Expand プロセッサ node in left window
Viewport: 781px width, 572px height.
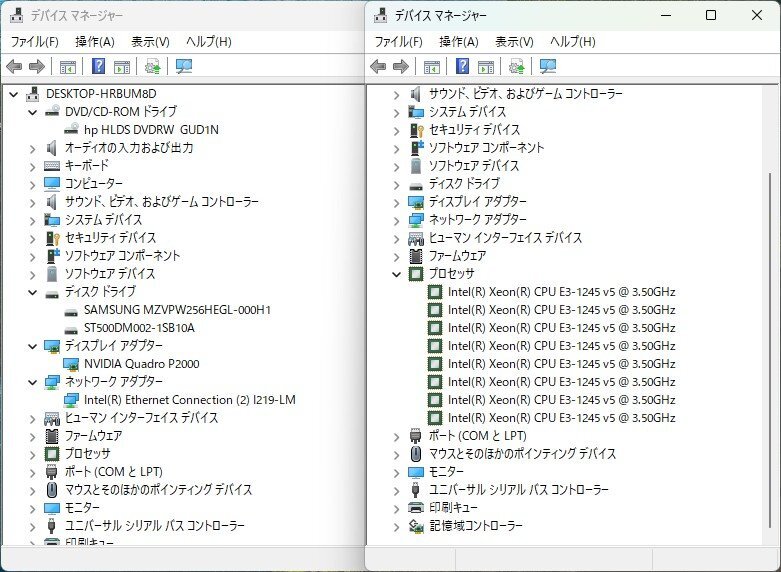(33, 454)
